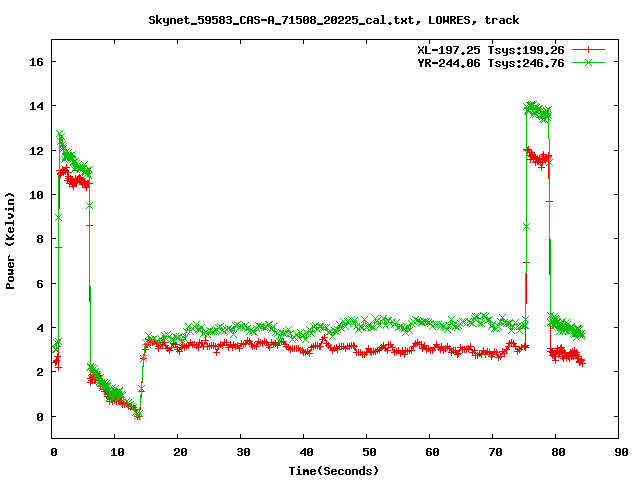640x480 pixels.
Task: Click the x-axis tick label 90
Action: point(621,452)
